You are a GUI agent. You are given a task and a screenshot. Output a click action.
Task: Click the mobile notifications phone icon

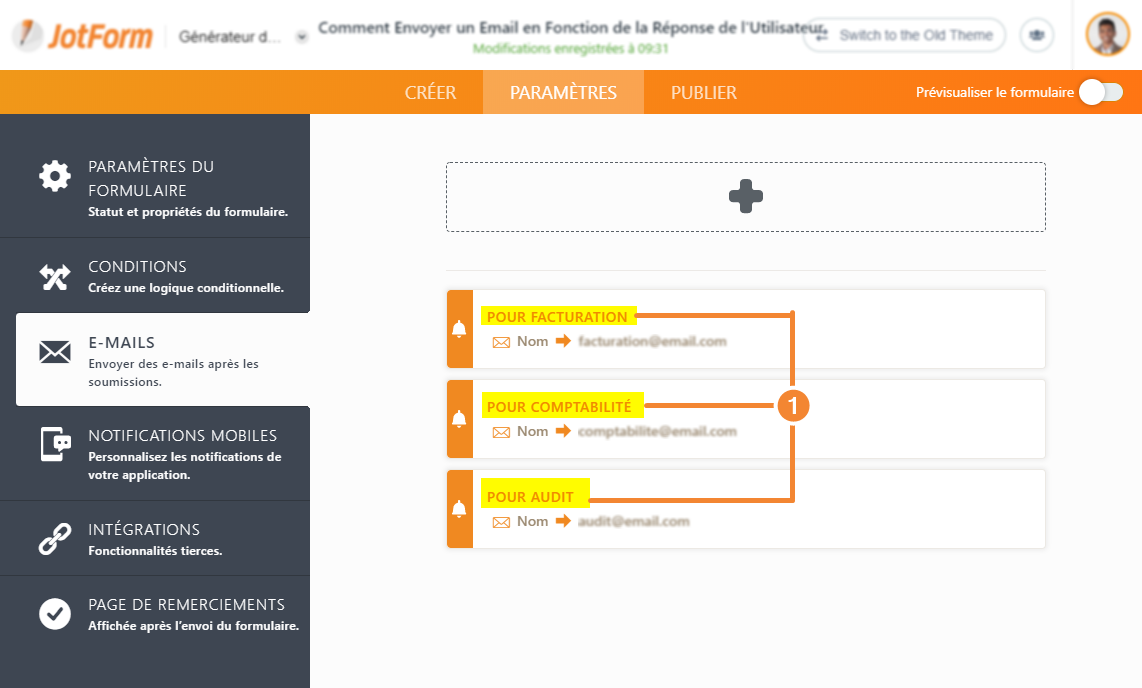(55, 444)
